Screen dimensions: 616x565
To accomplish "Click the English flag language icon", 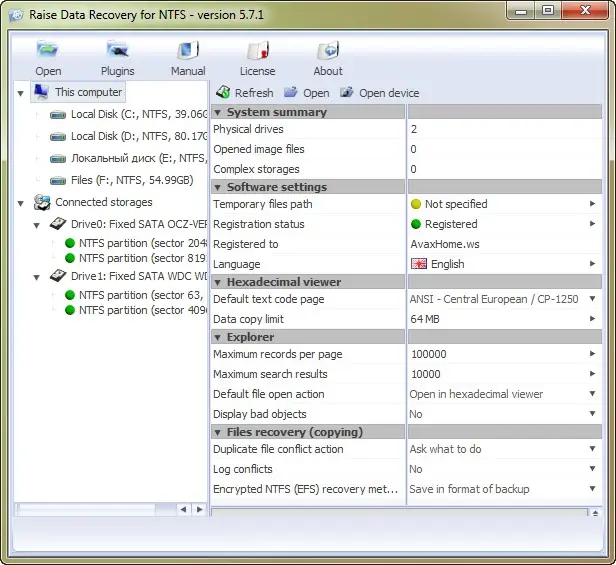I will click(419, 264).
